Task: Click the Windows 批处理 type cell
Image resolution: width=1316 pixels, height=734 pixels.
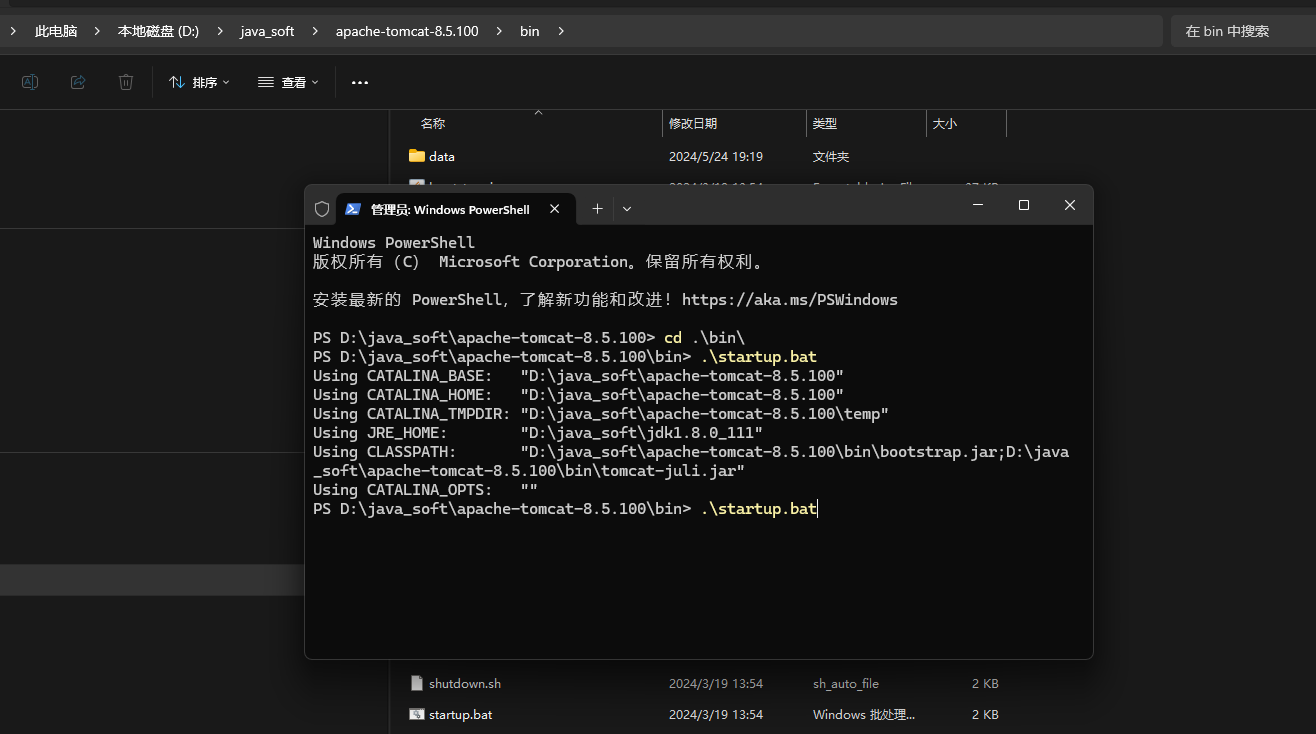Action: (x=864, y=715)
